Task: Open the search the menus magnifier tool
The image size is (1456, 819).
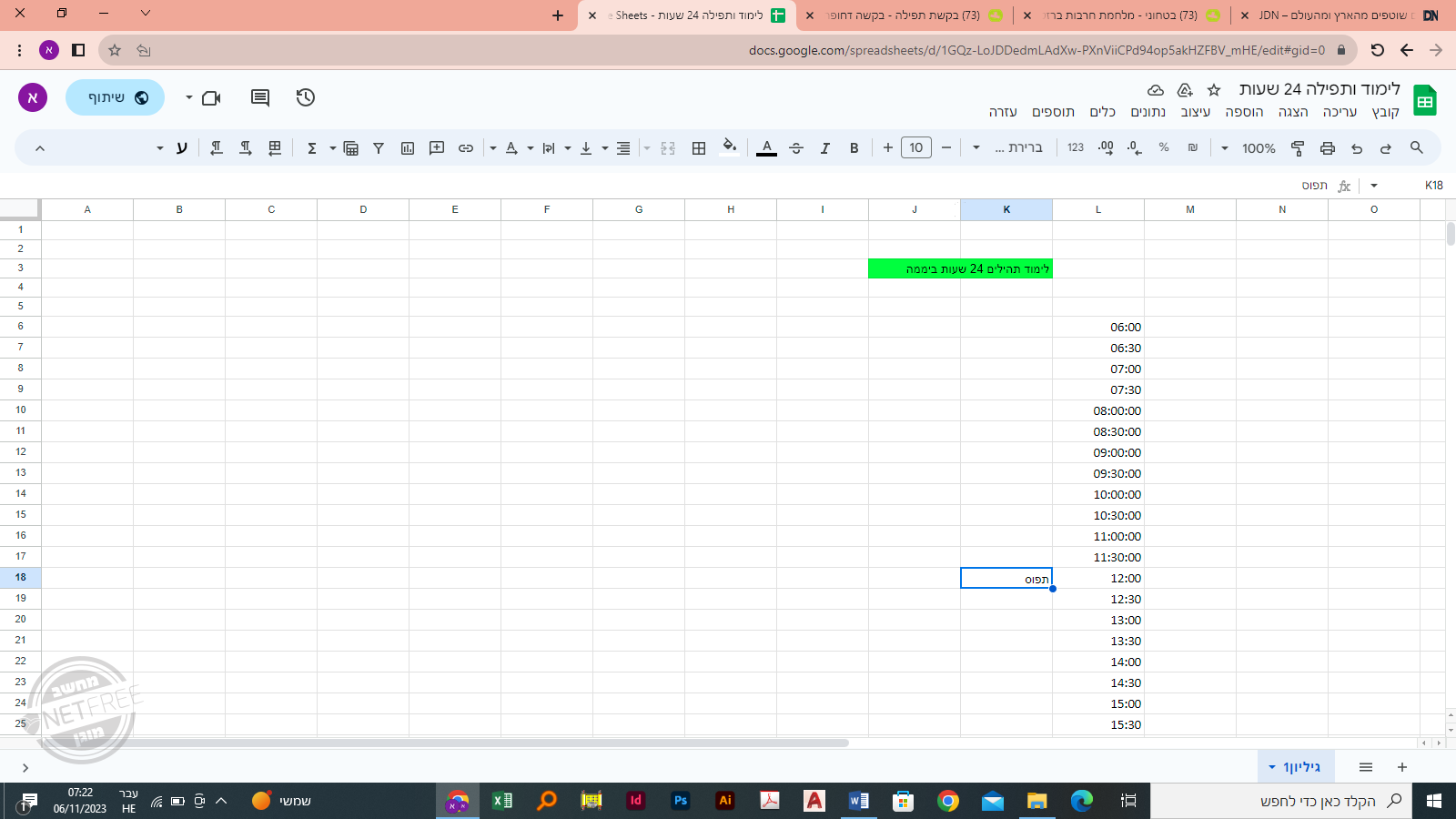Action: pos(1416,147)
